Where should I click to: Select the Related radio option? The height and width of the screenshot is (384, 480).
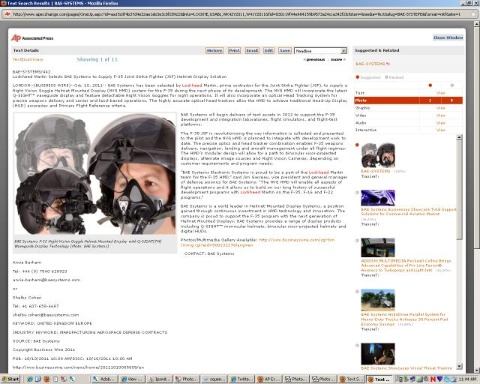[x=386, y=77]
